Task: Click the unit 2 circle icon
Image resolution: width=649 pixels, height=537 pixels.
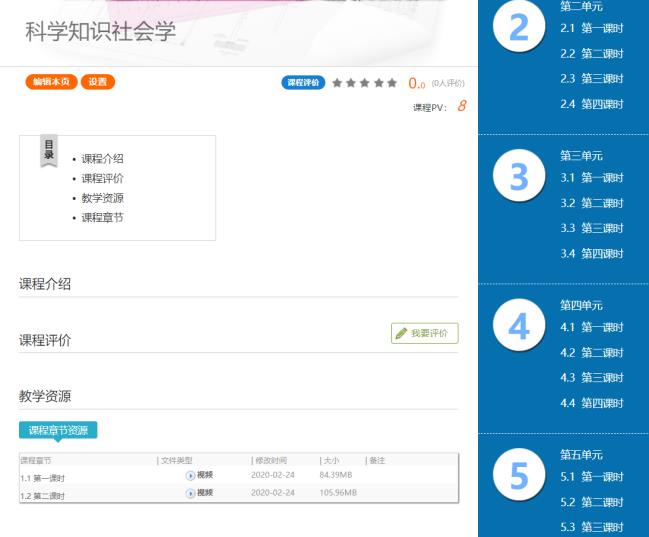Action: 519,30
